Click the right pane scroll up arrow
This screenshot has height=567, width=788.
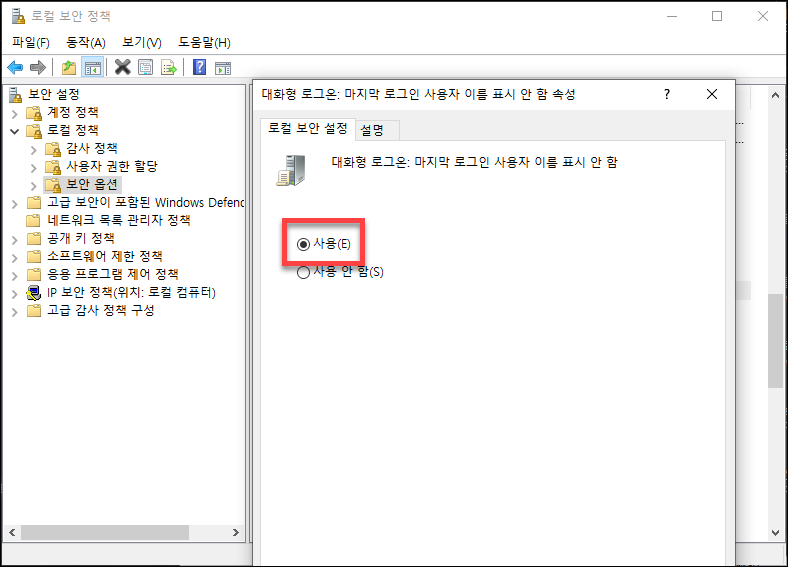pos(775,94)
